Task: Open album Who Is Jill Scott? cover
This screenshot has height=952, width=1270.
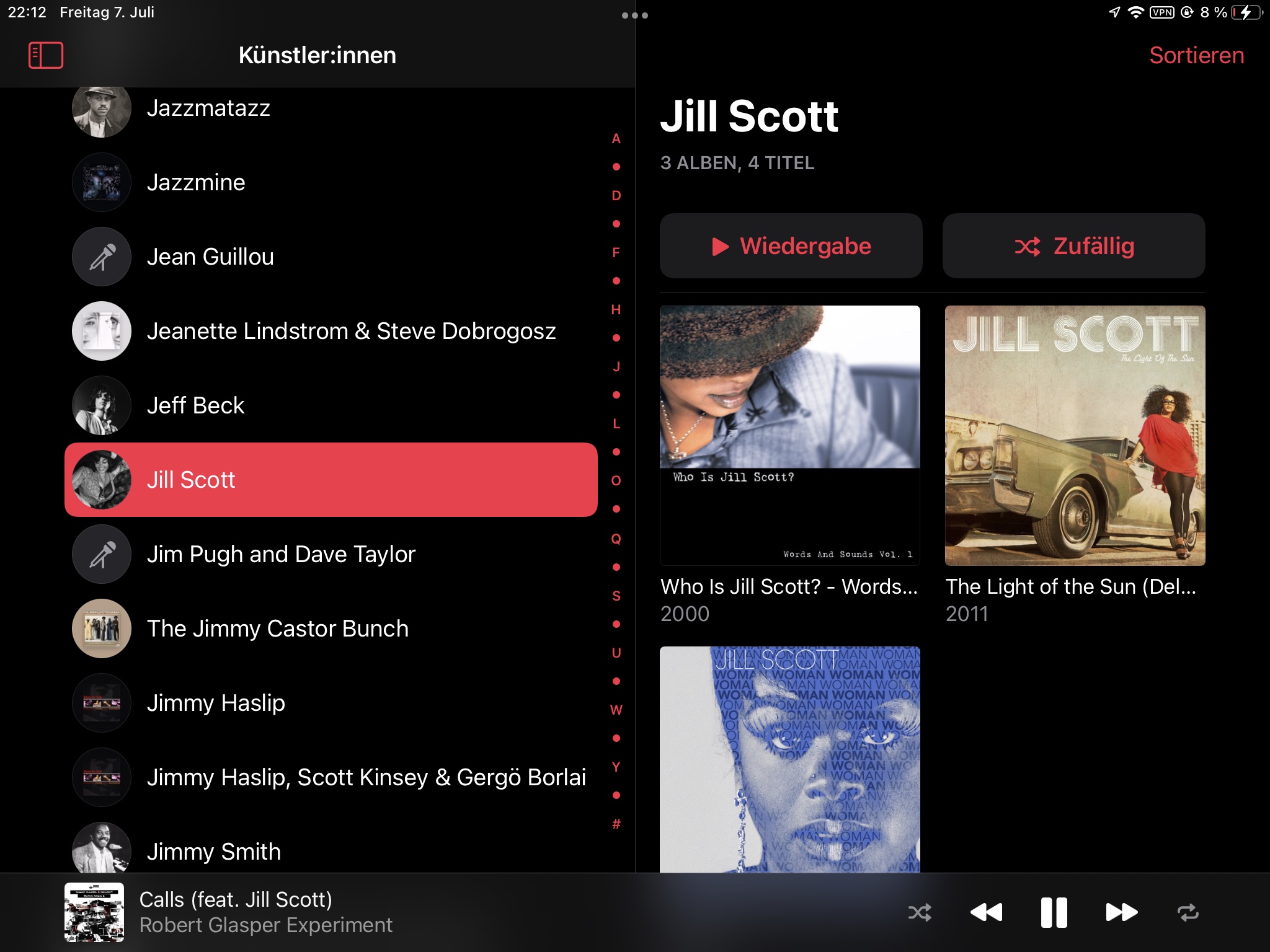Action: click(790, 435)
